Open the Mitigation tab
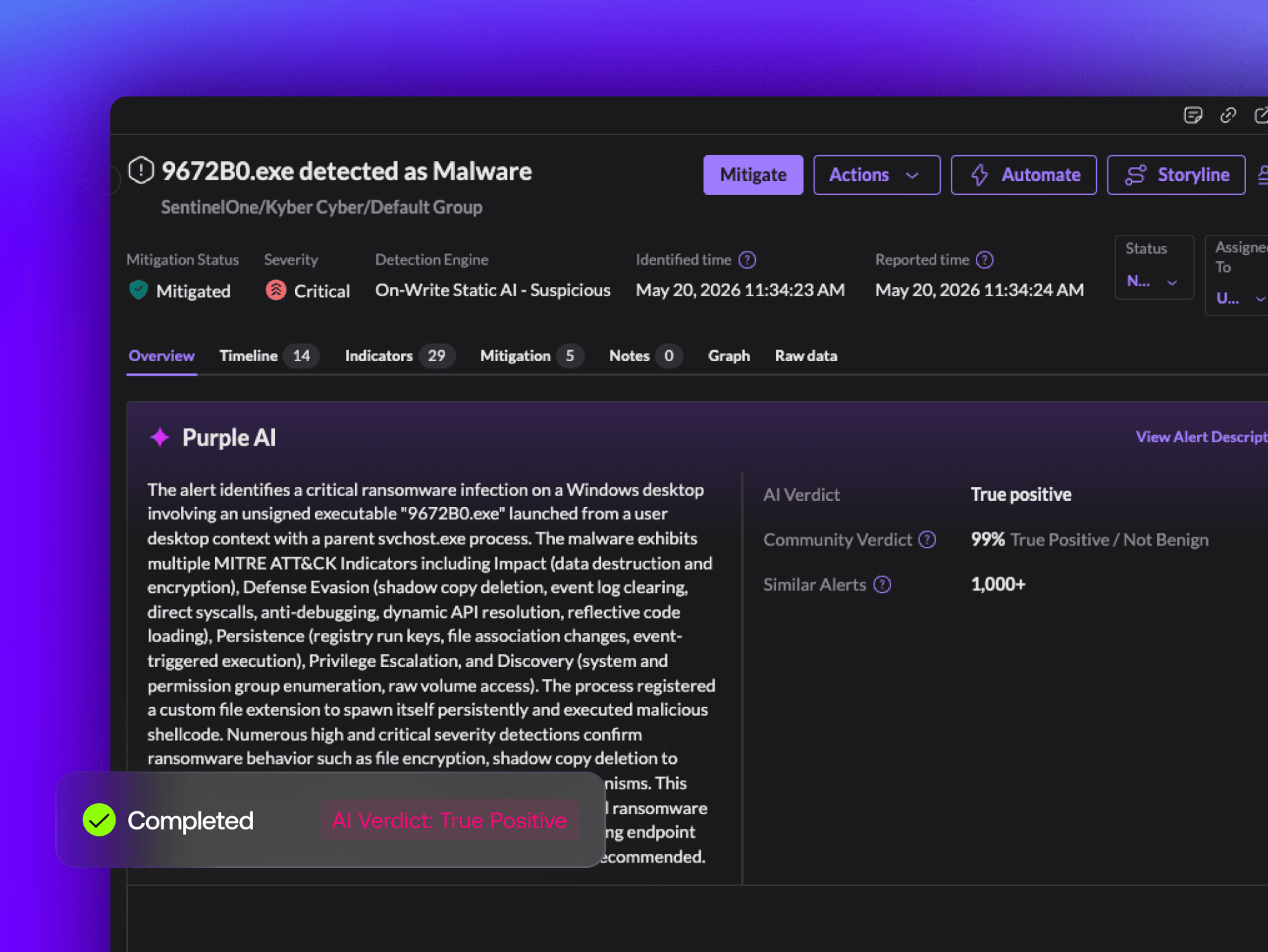This screenshot has width=1268, height=952. point(531,356)
